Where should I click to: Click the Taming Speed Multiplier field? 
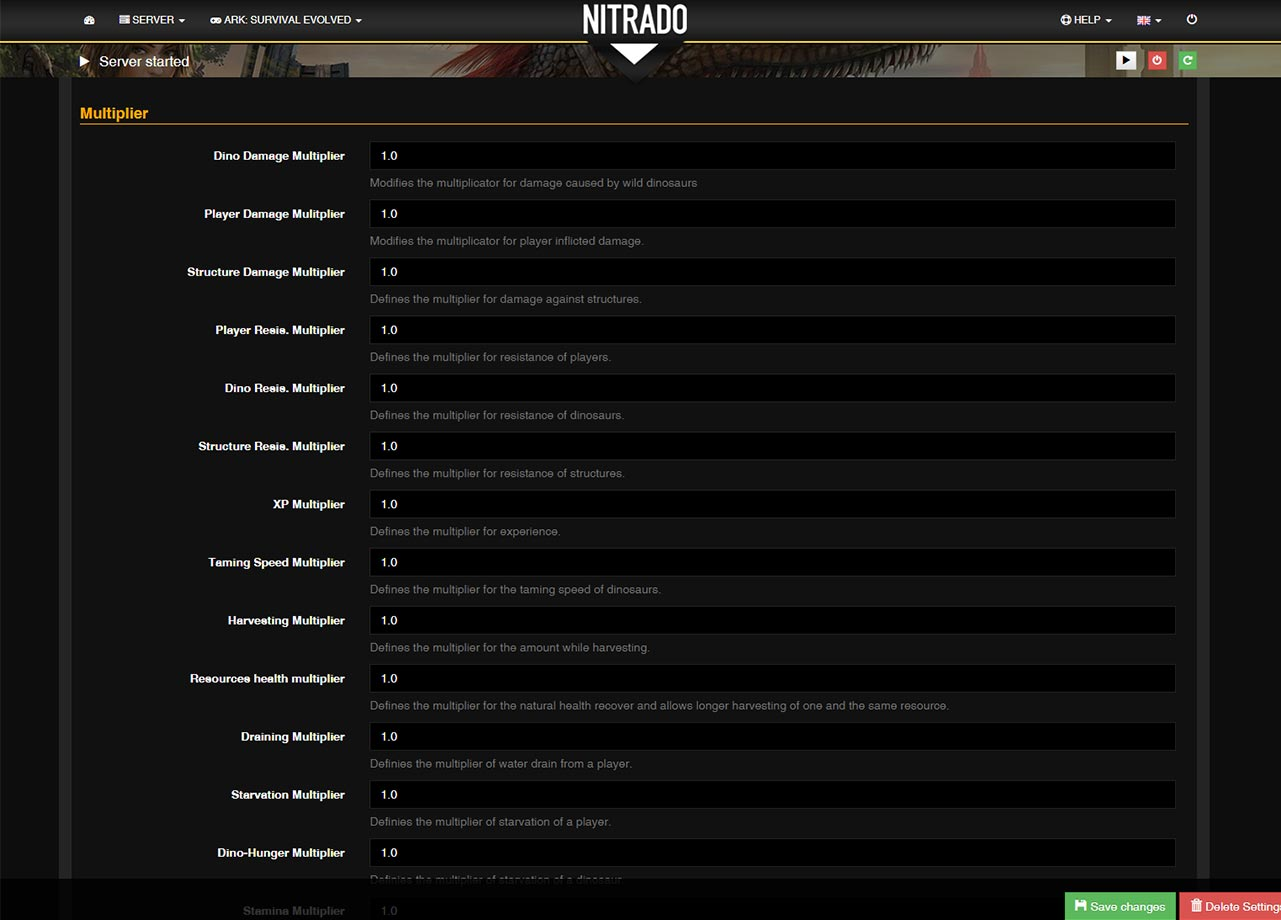tap(772, 562)
